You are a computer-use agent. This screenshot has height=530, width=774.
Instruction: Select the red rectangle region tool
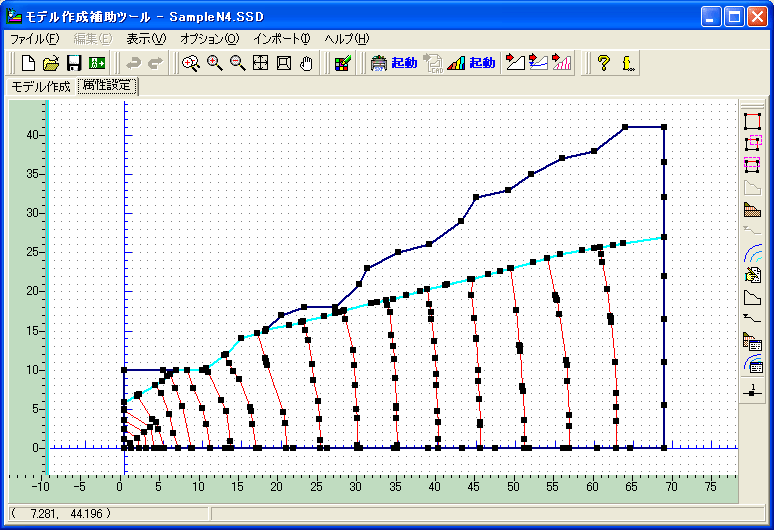pos(752,121)
